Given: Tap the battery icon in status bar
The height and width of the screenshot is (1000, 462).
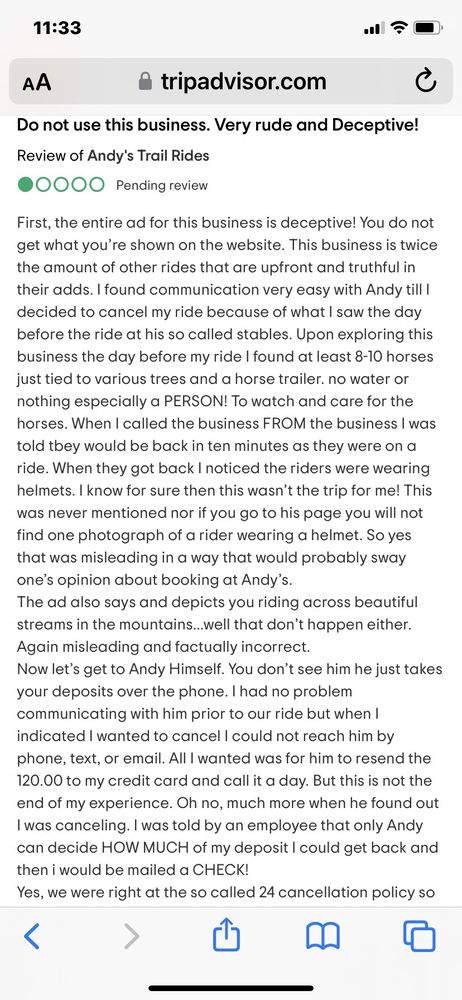Looking at the screenshot, I should [x=429, y=28].
